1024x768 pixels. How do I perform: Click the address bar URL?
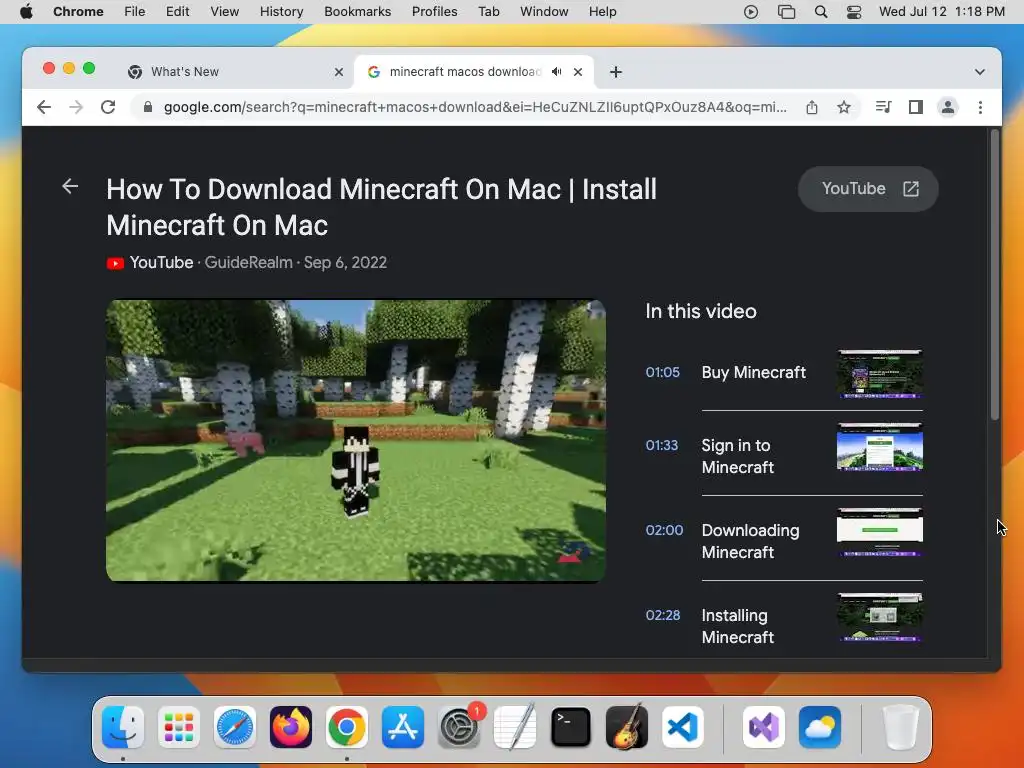click(475, 107)
